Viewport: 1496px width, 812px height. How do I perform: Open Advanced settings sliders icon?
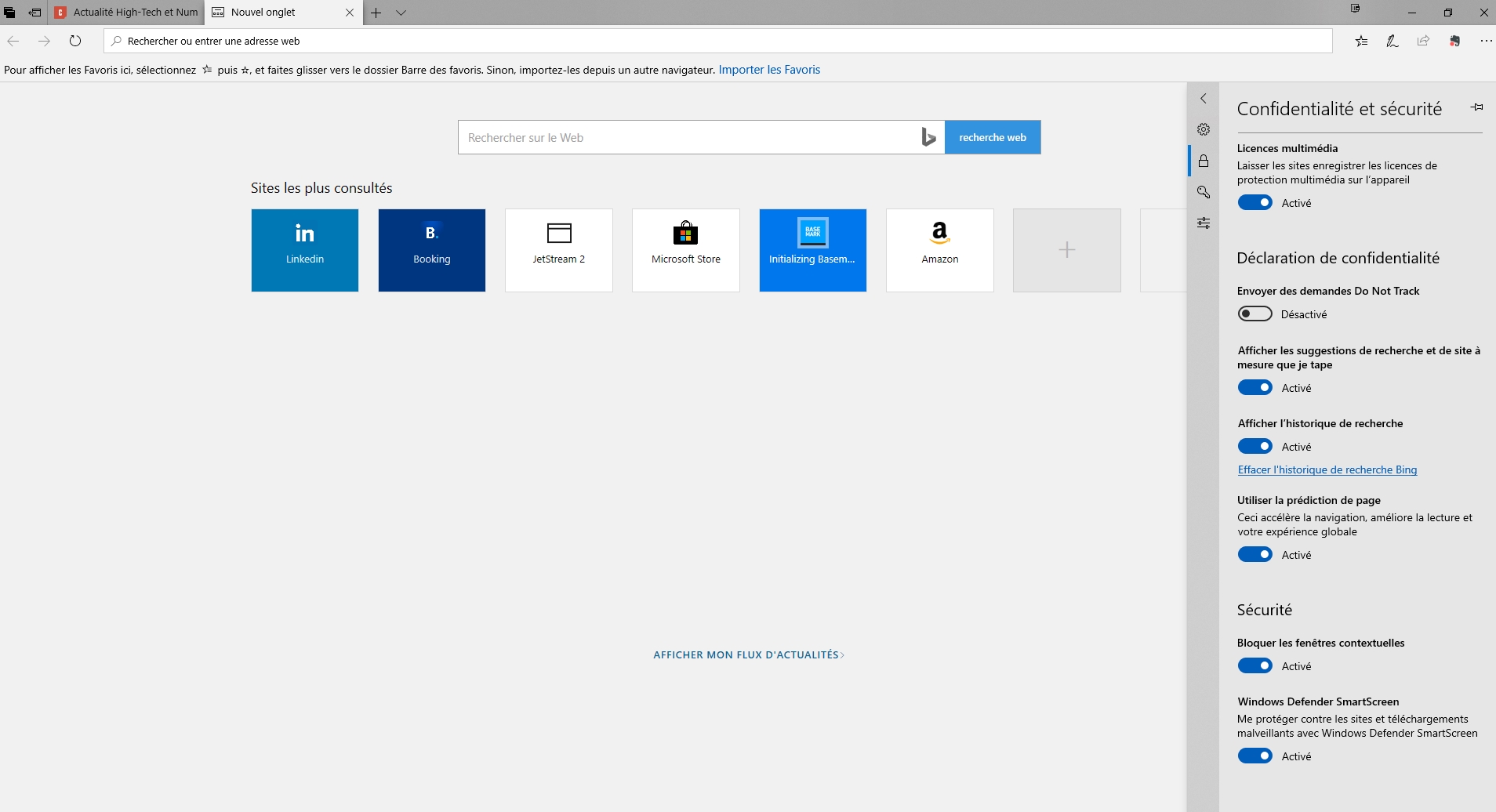(1204, 223)
